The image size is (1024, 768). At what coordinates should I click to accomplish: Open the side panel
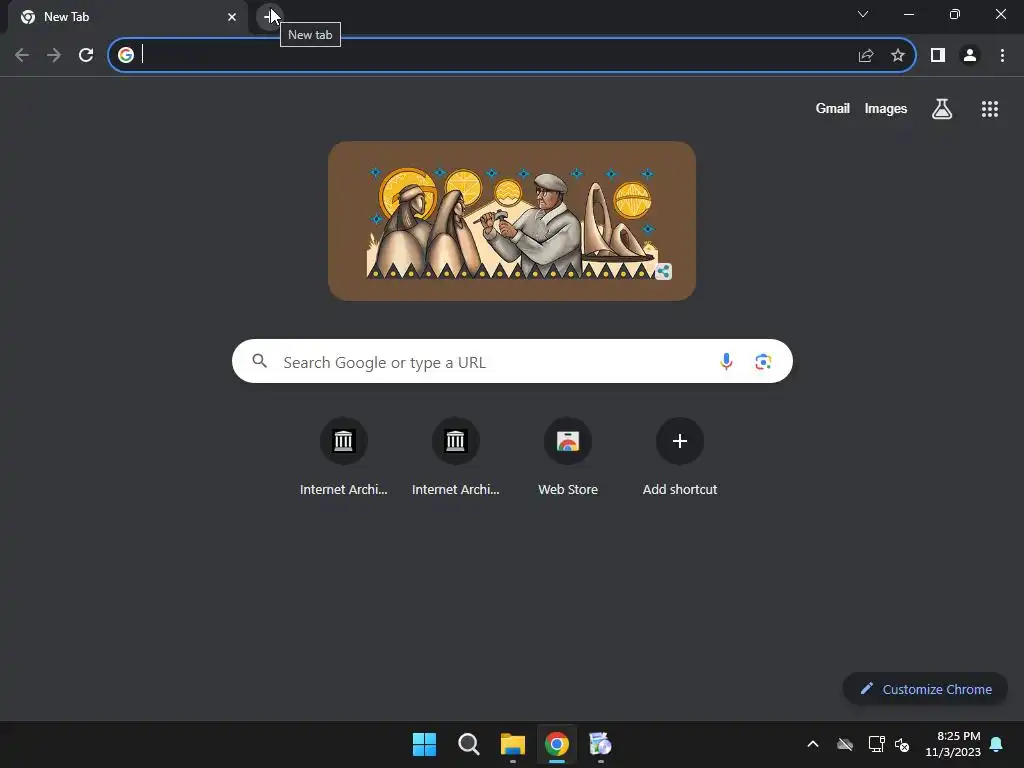click(938, 56)
